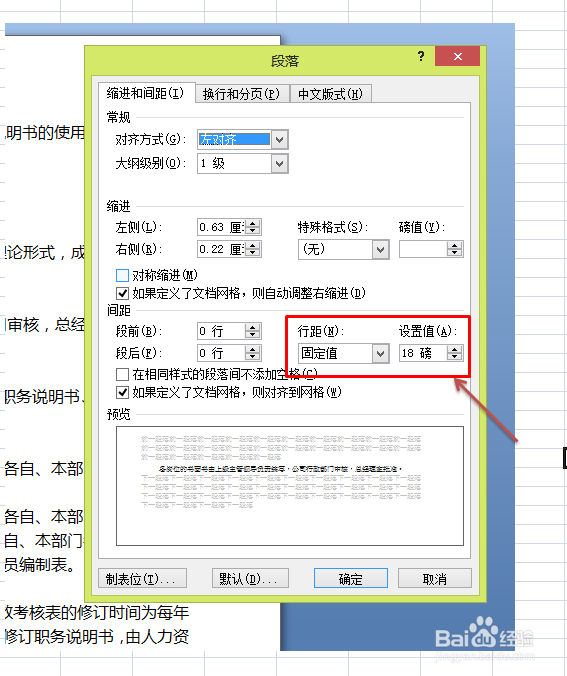Select the 左对齐 alignment field

click(234, 140)
